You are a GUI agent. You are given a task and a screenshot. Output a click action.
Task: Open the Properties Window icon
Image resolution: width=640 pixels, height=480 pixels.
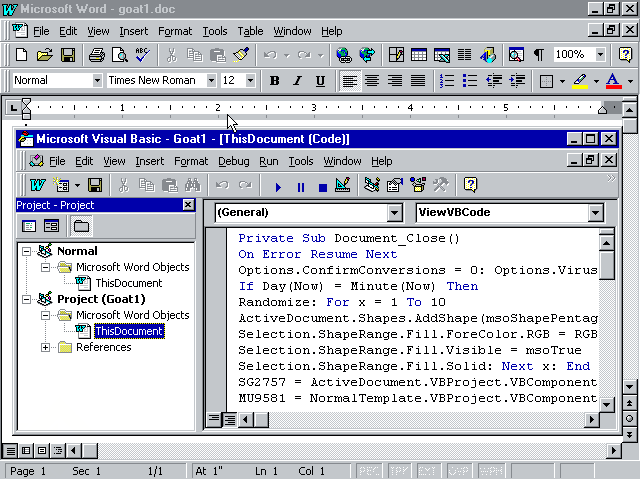coord(395,185)
